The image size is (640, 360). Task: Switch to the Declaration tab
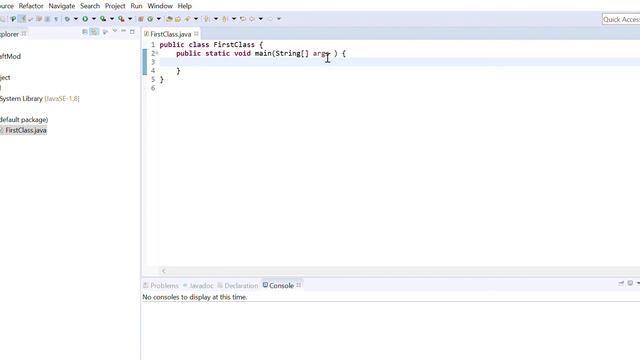[x=238, y=285]
